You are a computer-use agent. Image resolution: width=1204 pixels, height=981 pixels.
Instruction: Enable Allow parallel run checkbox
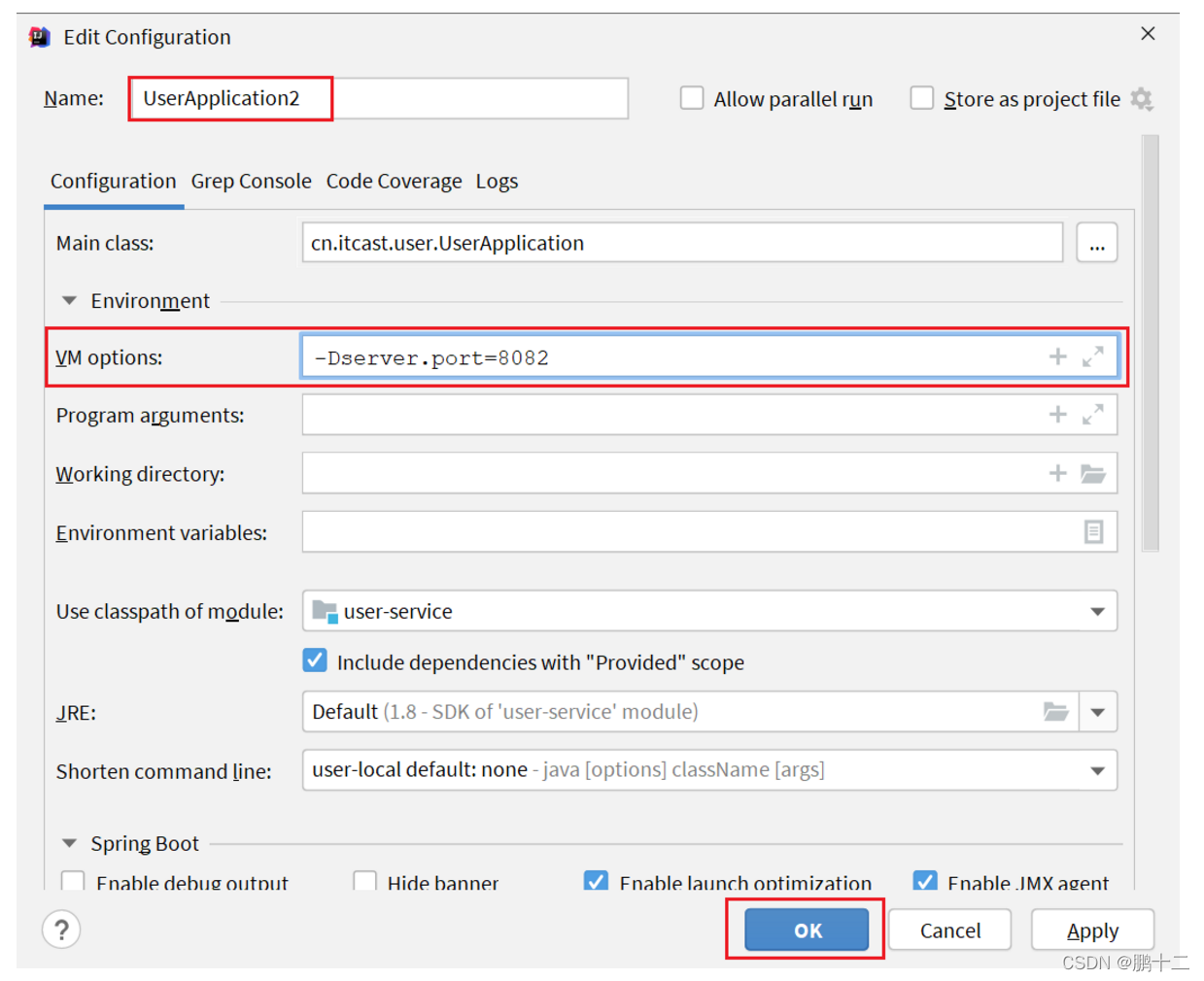pyautogui.click(x=692, y=98)
